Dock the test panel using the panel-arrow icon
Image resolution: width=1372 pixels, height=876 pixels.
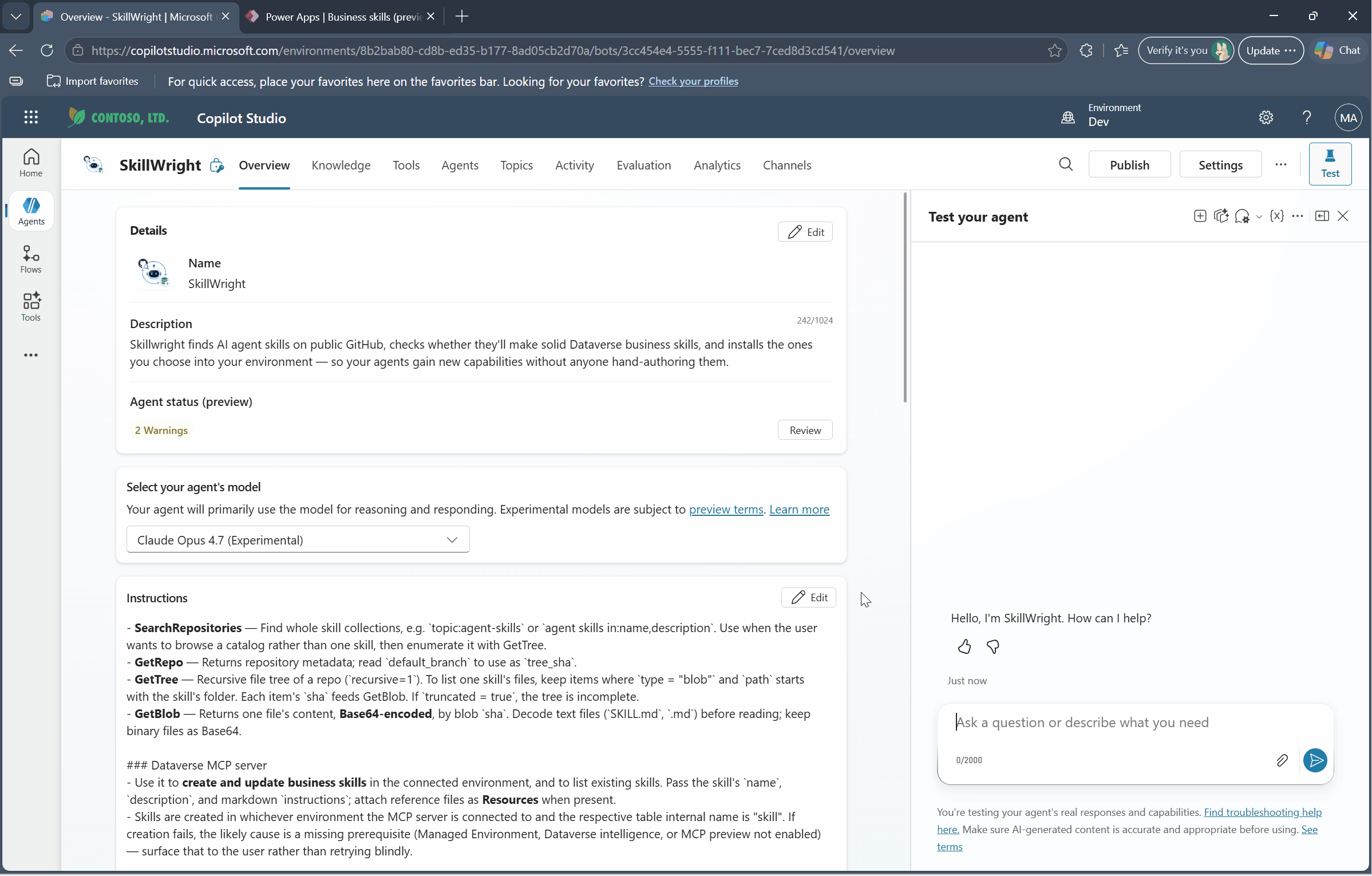[1322, 216]
